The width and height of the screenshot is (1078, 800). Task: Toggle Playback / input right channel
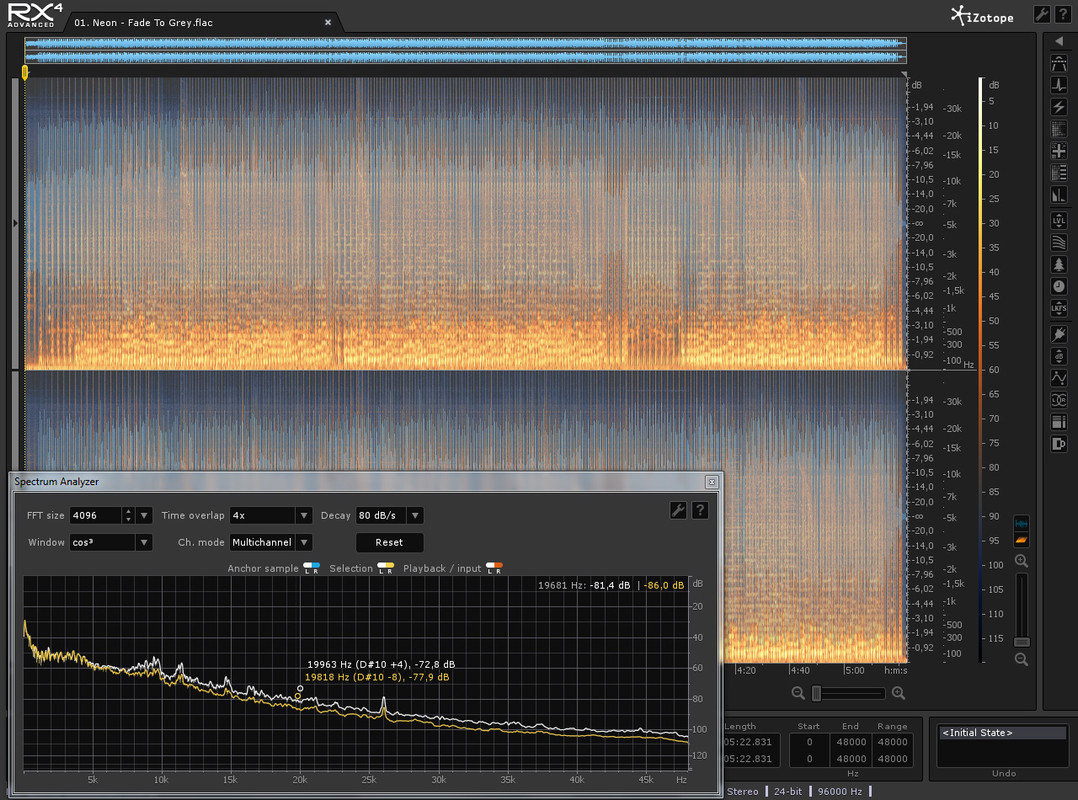(498, 568)
